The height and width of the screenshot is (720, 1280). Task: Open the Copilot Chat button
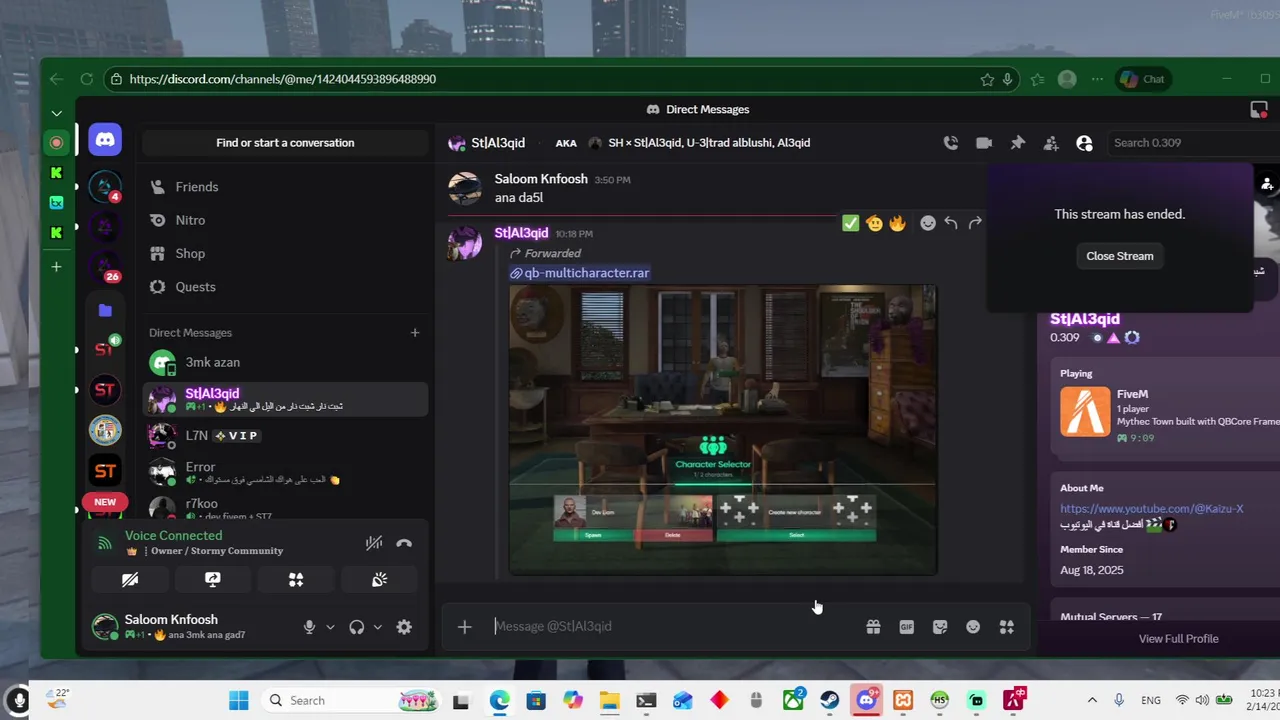click(x=1144, y=79)
